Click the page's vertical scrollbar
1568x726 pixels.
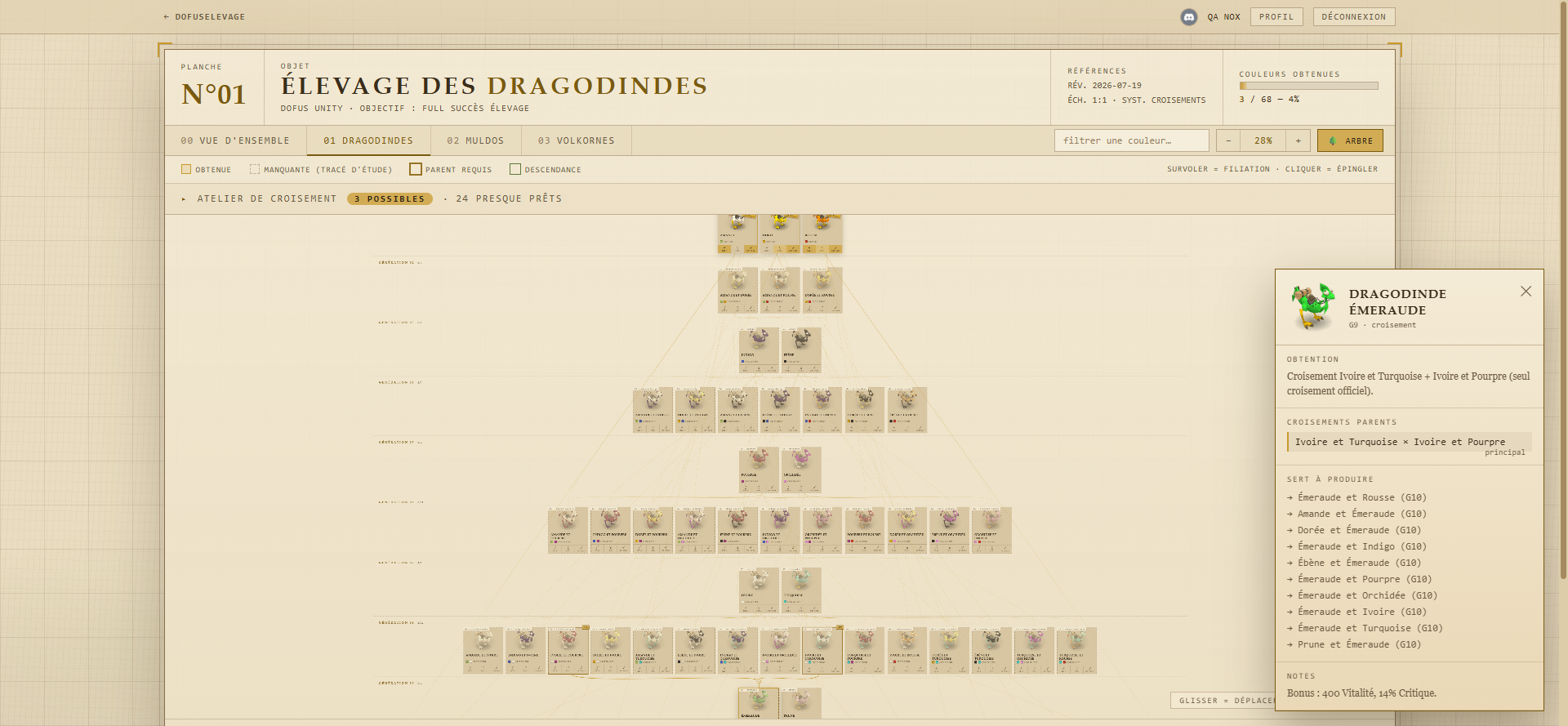pos(1563,290)
